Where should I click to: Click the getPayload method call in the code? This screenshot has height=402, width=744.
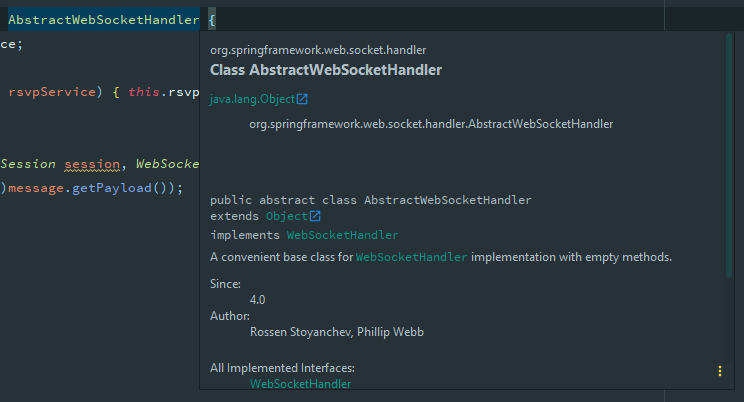[x=112, y=188]
